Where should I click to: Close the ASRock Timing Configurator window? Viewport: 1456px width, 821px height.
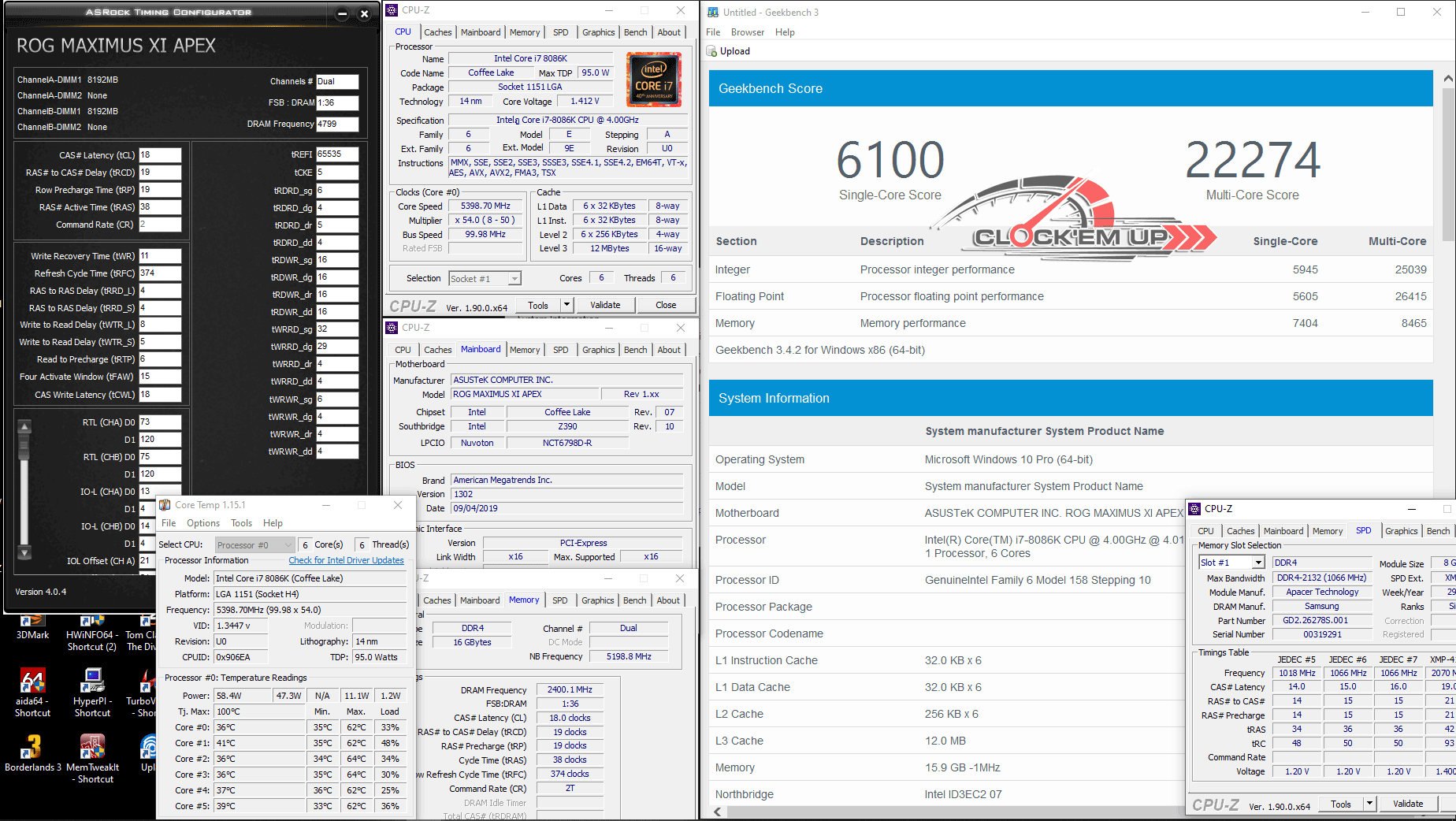click(x=364, y=13)
